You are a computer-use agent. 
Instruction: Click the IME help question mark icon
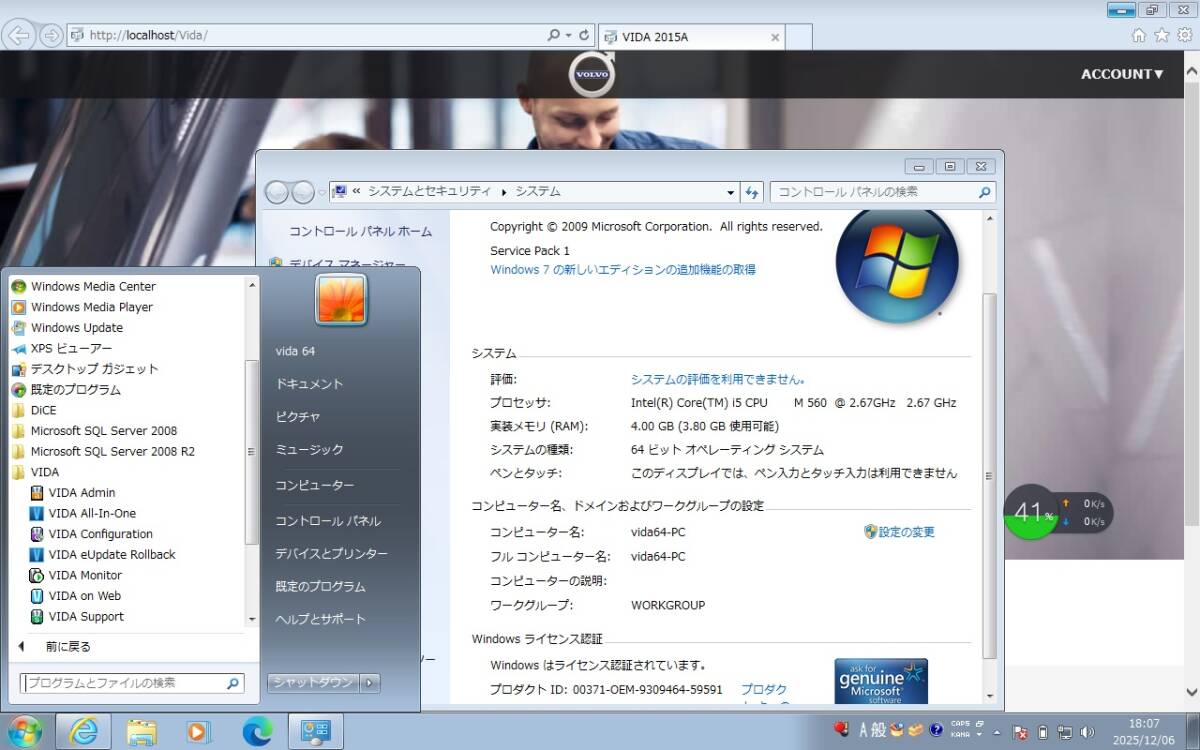coord(936,730)
